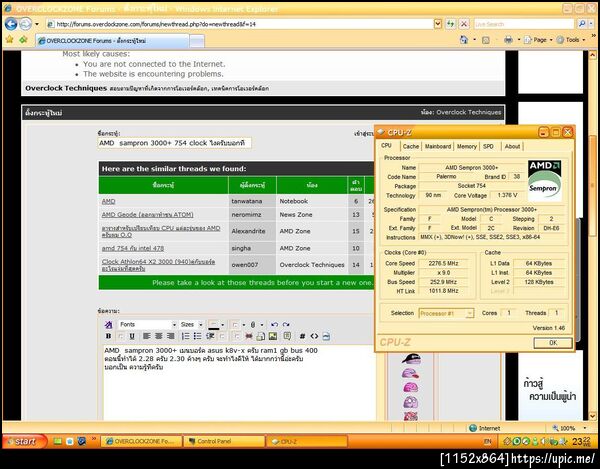This screenshot has width=600, height=469.
Task: Insert an unordered bullet list
Action: click(197, 336)
